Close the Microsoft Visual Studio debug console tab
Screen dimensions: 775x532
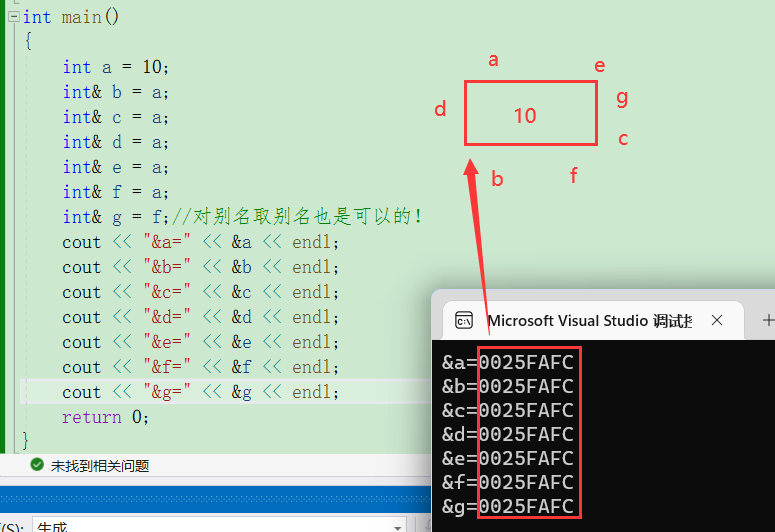[x=717, y=320]
